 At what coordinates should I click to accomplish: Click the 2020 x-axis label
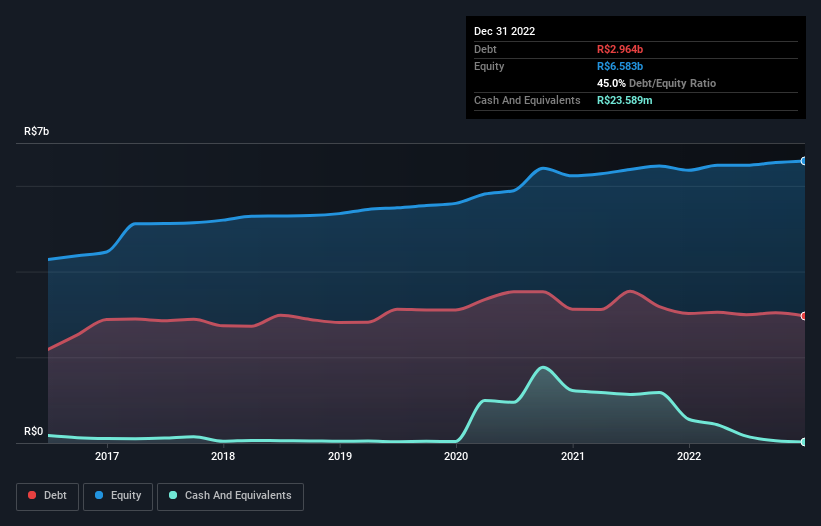(456, 456)
